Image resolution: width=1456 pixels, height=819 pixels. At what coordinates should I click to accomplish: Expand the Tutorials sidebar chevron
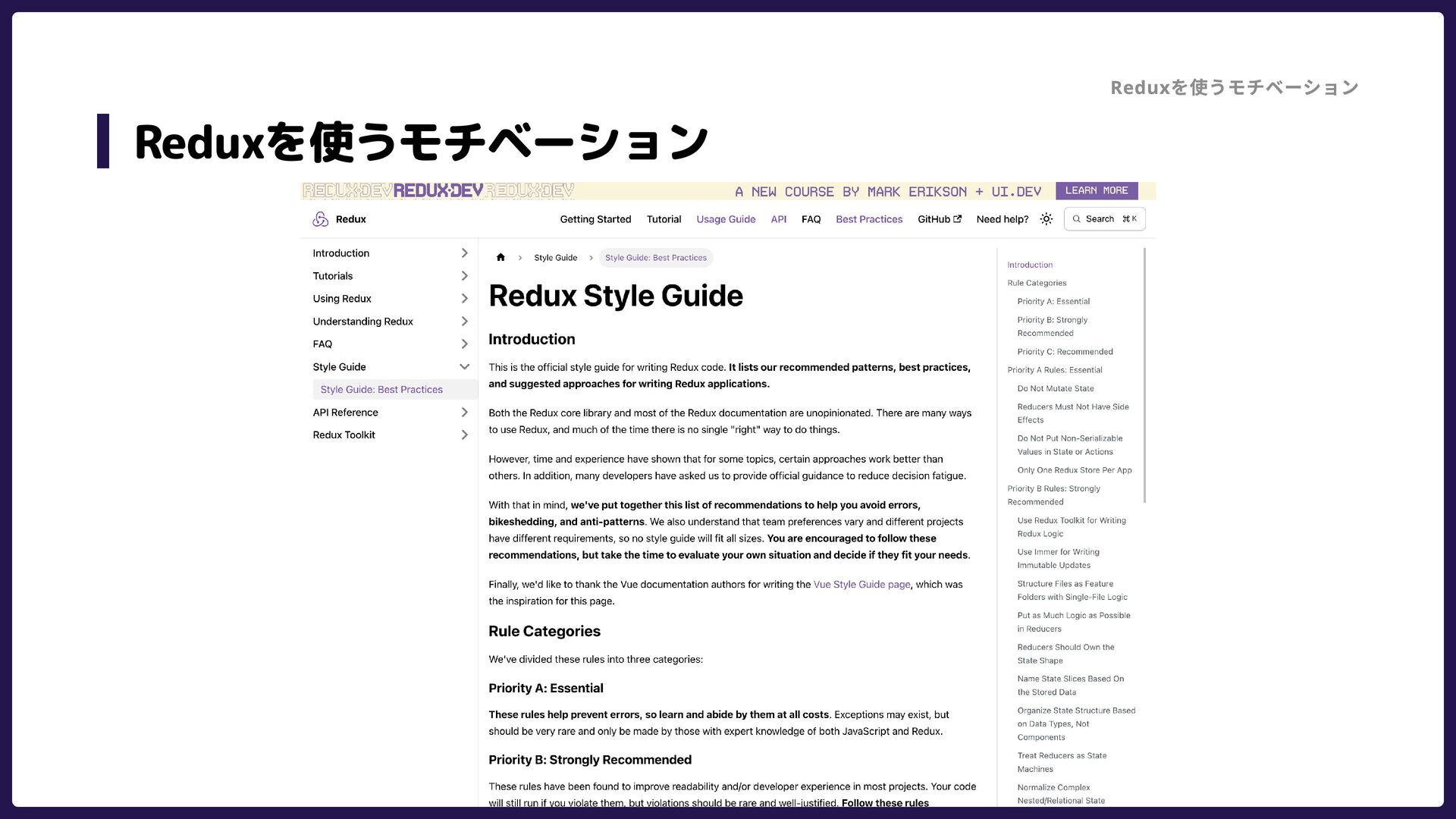click(464, 276)
